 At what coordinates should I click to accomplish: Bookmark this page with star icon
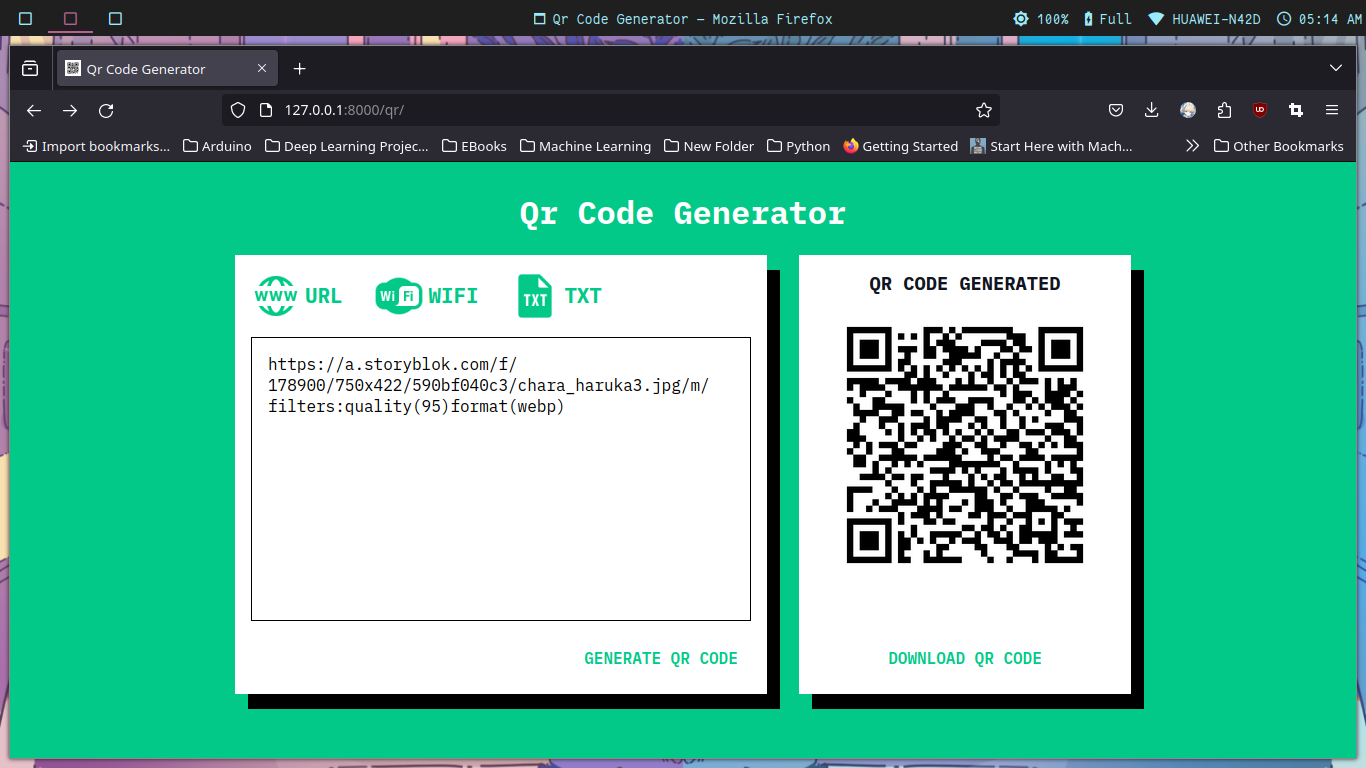click(x=984, y=110)
